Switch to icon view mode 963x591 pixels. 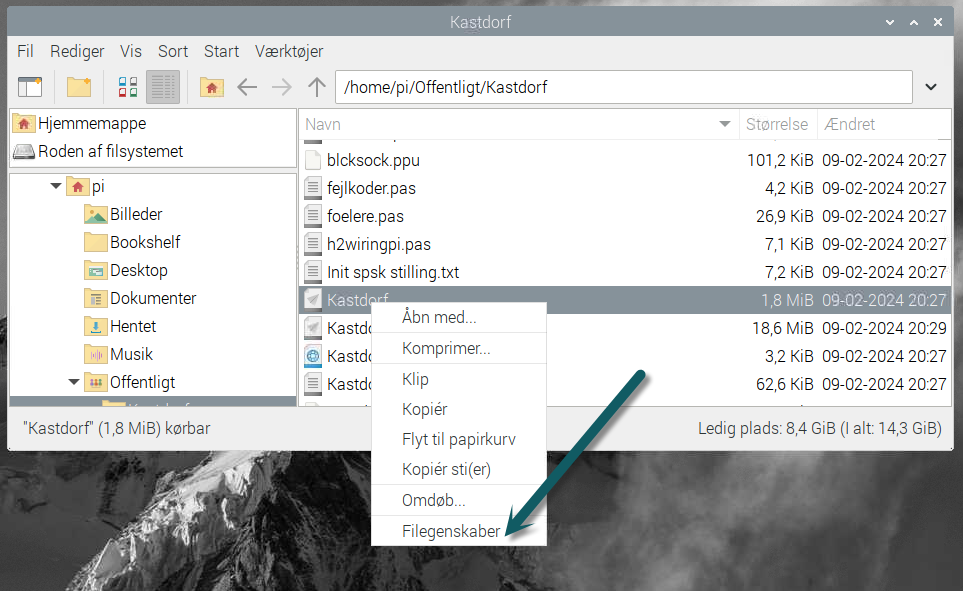pyautogui.click(x=128, y=87)
